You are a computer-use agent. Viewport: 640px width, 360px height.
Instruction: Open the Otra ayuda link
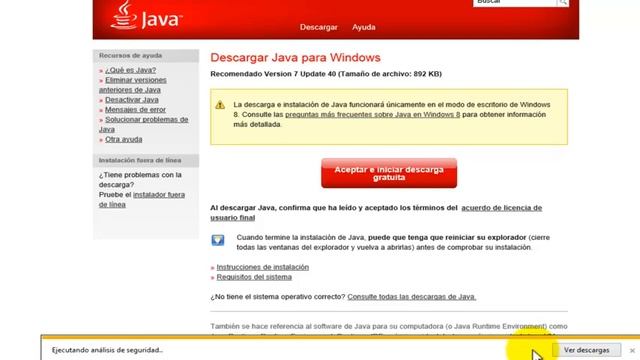[124, 140]
